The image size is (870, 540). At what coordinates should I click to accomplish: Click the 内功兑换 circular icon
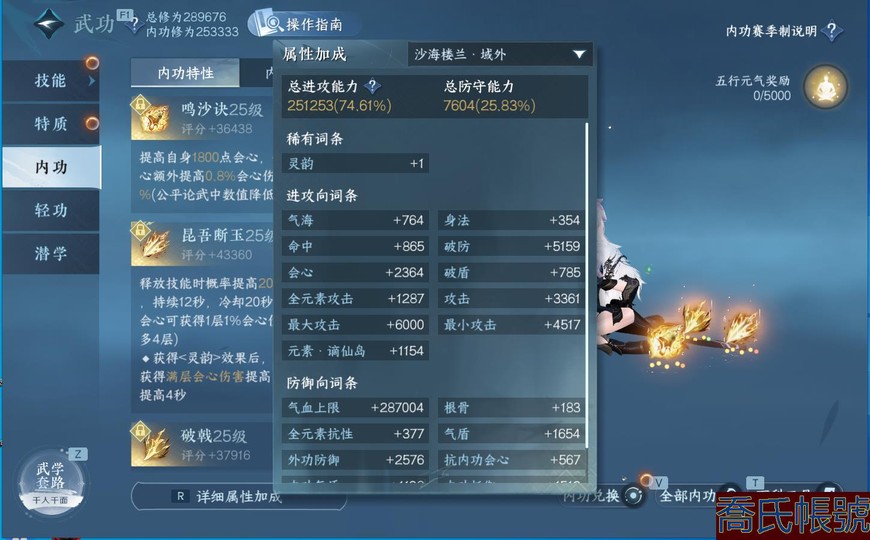(x=633, y=495)
